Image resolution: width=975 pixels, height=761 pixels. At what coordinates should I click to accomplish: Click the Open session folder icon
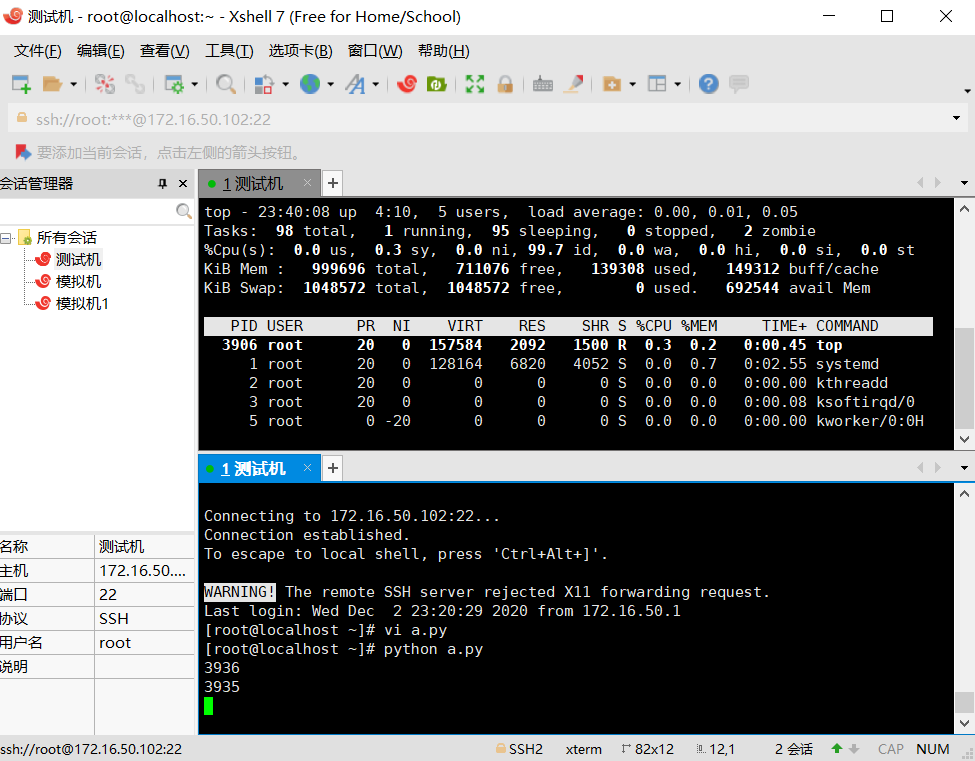(x=52, y=84)
